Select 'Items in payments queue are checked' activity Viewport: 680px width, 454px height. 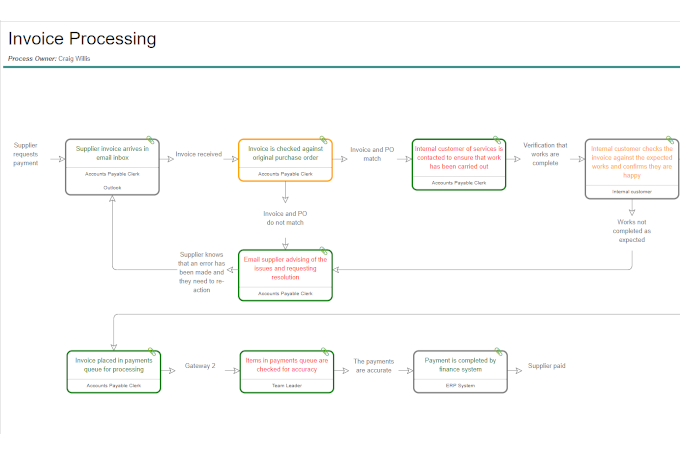pyautogui.click(x=287, y=372)
